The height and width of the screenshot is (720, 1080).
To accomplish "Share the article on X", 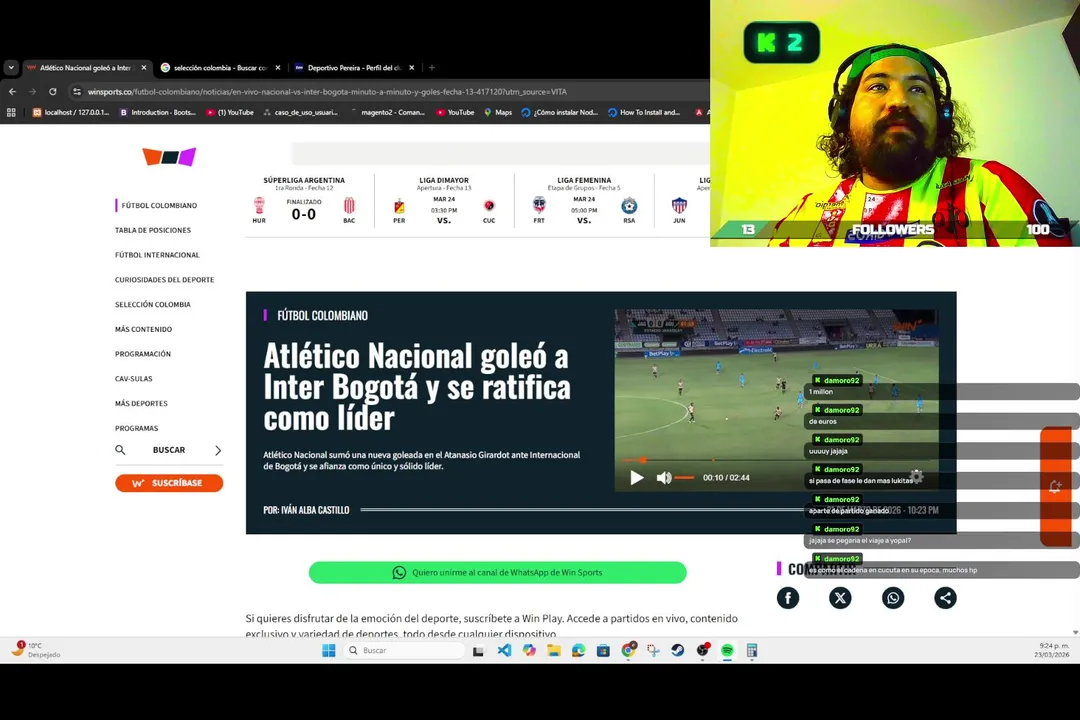I will 840,598.
